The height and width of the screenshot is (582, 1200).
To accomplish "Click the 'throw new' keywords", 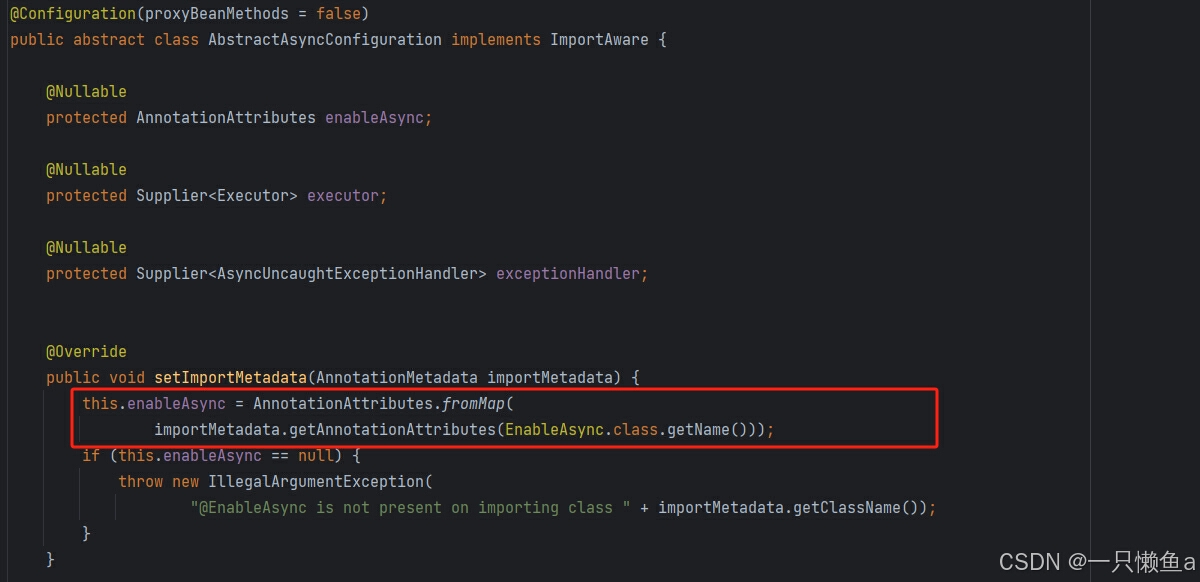I will pos(159,482).
